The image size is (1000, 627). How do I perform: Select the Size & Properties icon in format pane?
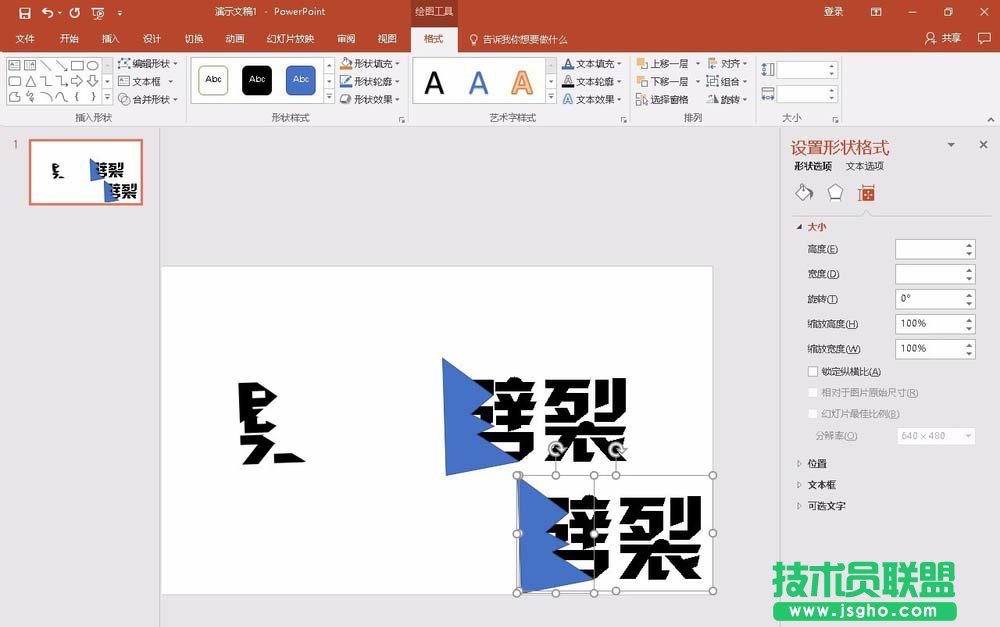[866, 192]
